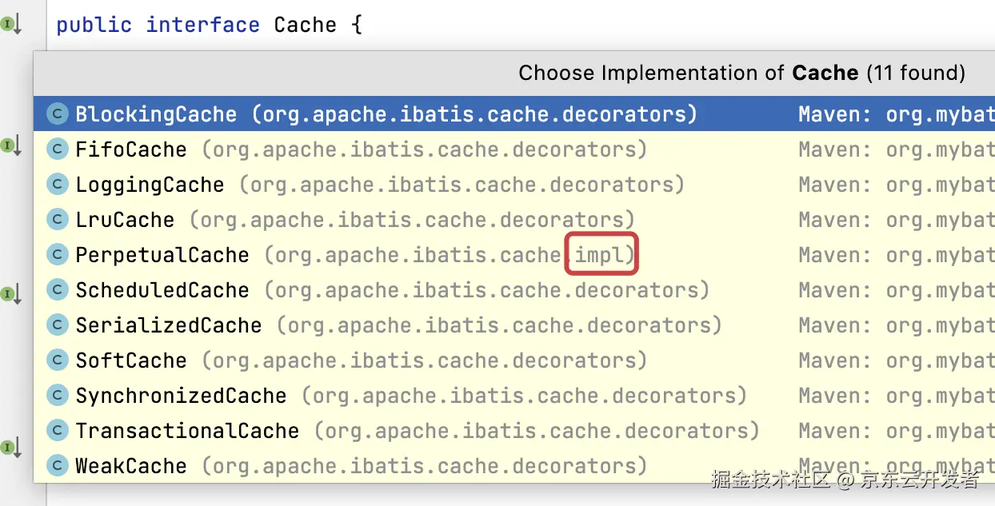Click gutter implementation icon beside TransactionalCache row
995x506 pixels.
[x=11, y=448]
